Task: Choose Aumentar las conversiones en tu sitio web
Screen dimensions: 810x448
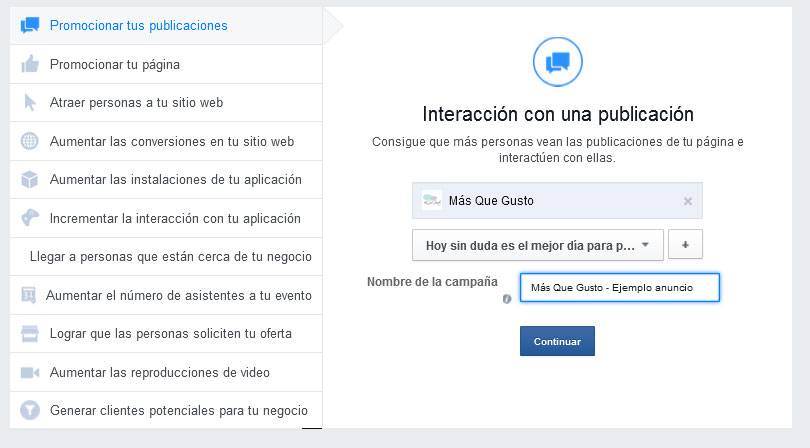Action: pyautogui.click(x=166, y=141)
